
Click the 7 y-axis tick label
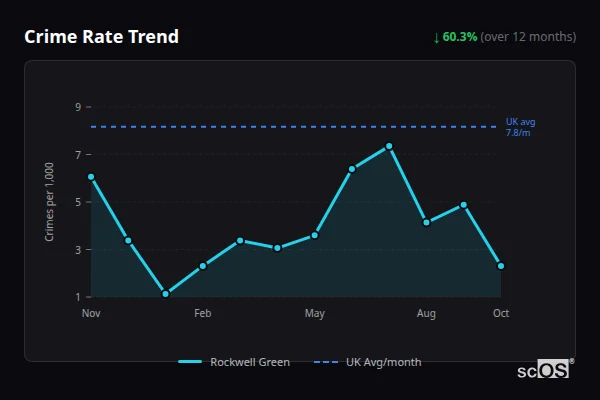coord(78,155)
